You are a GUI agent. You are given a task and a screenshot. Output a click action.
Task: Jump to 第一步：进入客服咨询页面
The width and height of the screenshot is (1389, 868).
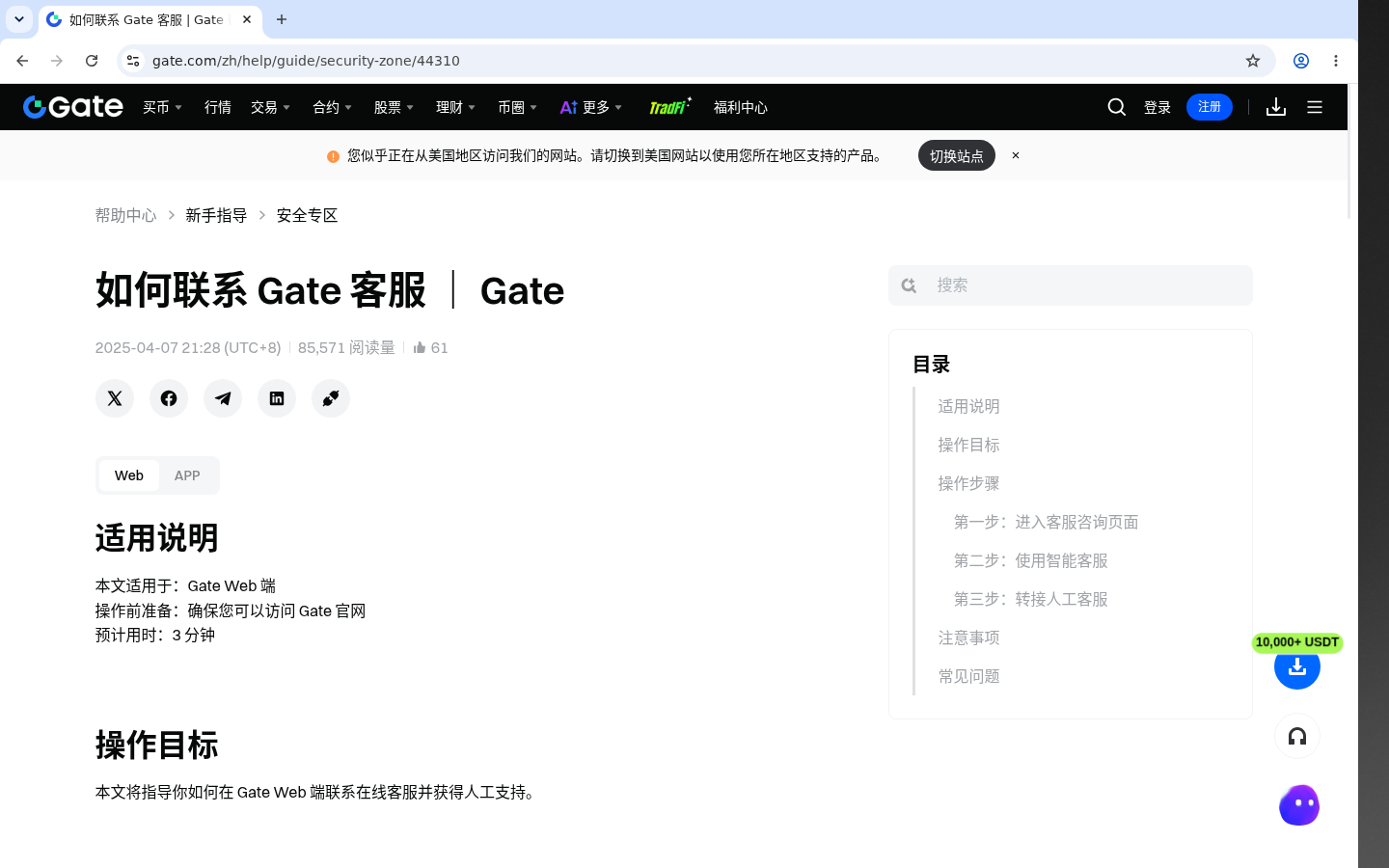click(1047, 522)
